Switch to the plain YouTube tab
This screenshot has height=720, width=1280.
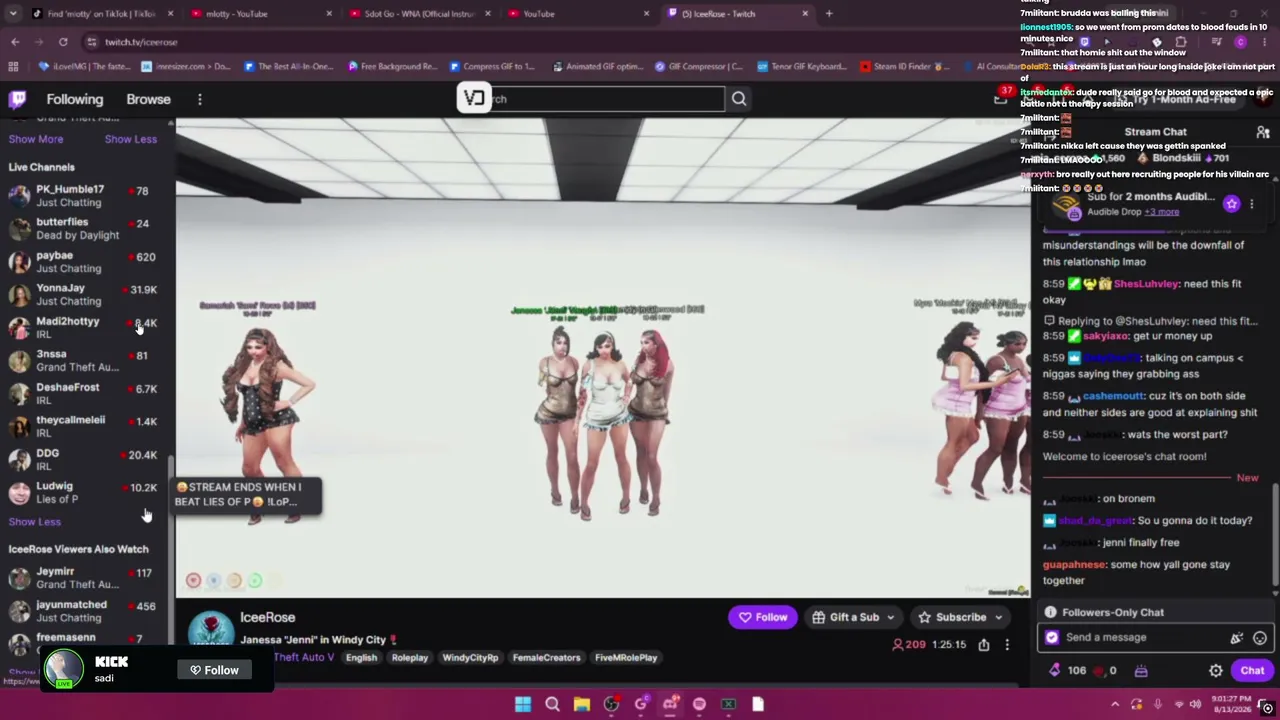click(577, 14)
